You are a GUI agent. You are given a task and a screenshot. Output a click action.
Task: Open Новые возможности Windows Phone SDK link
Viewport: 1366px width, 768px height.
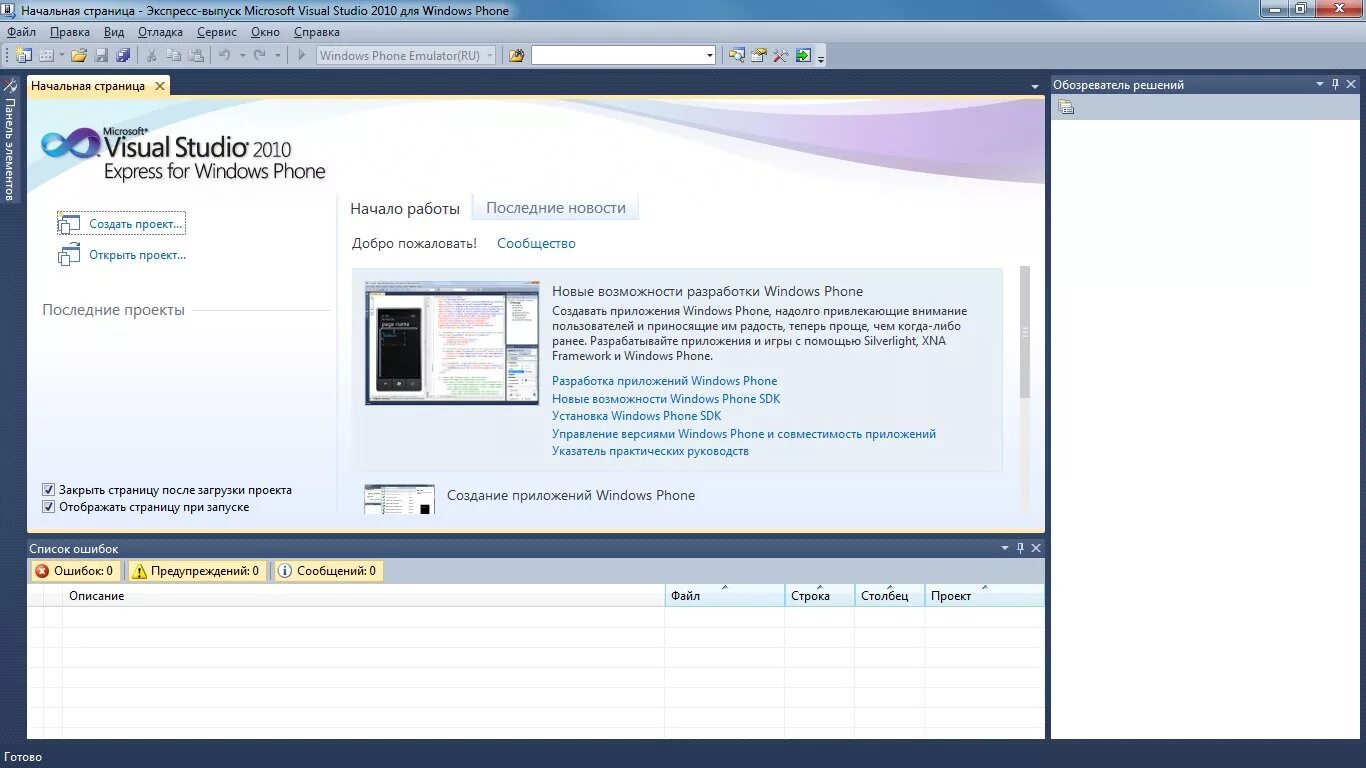click(666, 399)
